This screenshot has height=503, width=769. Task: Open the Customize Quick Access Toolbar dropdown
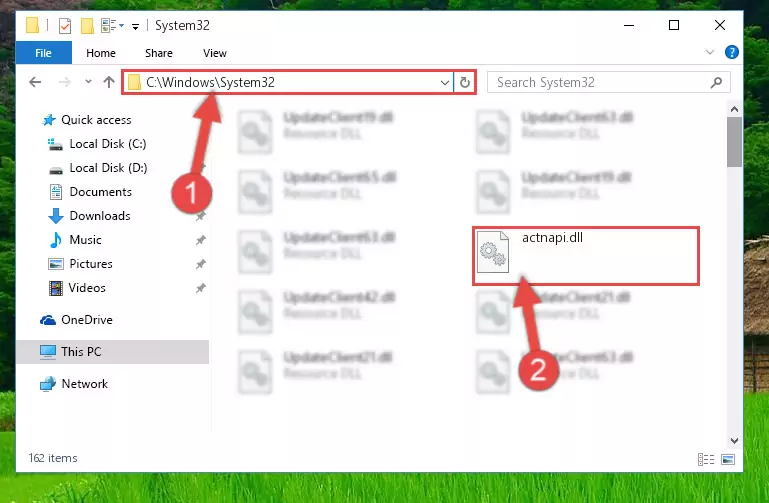(x=135, y=26)
